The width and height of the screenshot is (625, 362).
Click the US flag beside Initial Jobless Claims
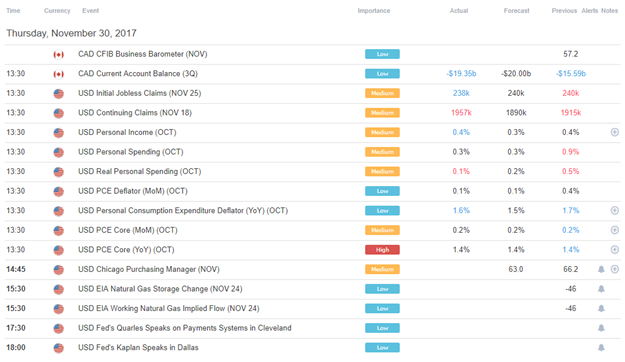click(59, 94)
